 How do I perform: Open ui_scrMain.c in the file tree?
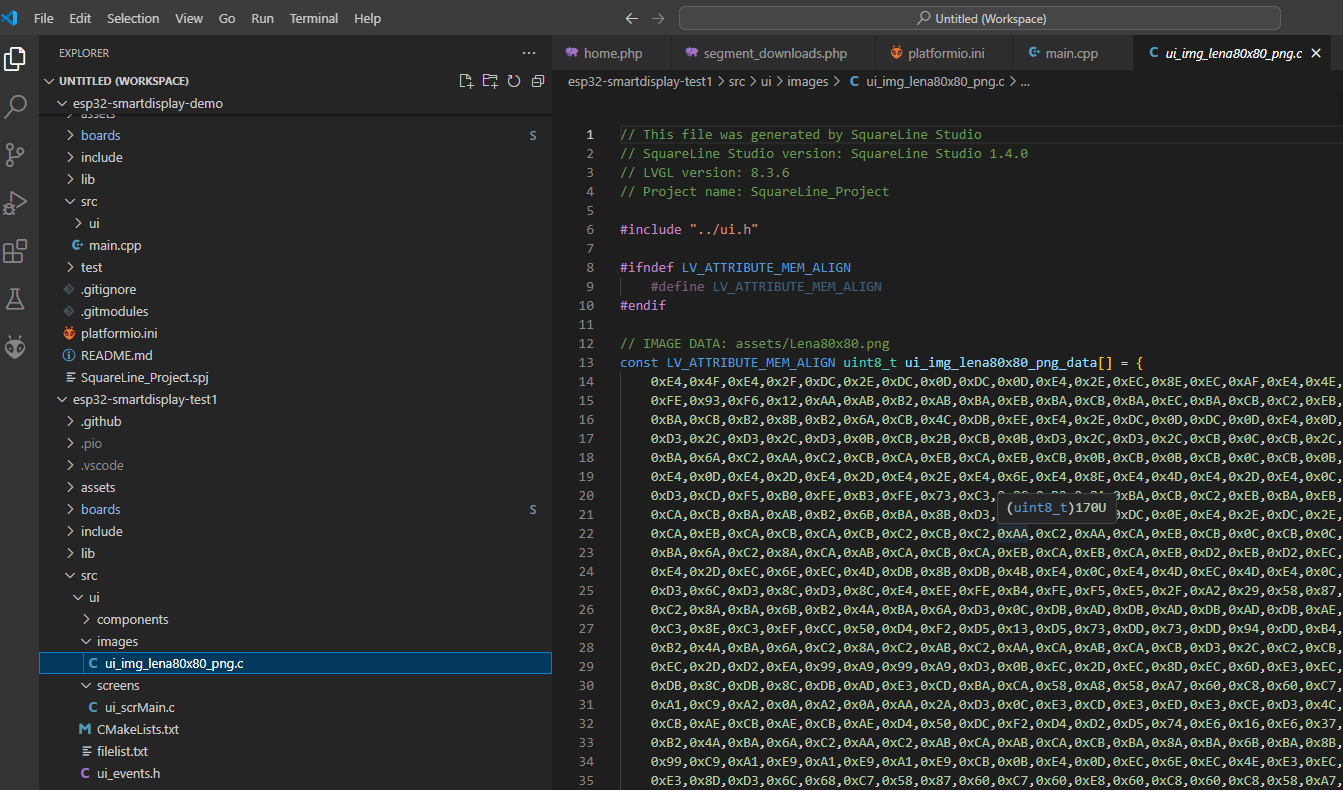139,707
